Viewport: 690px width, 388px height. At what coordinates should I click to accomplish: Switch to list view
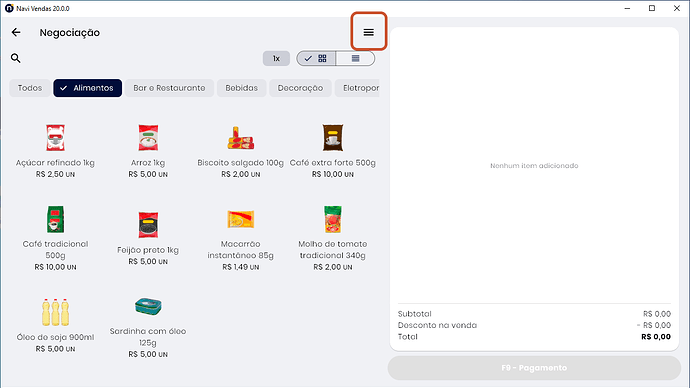click(x=356, y=58)
